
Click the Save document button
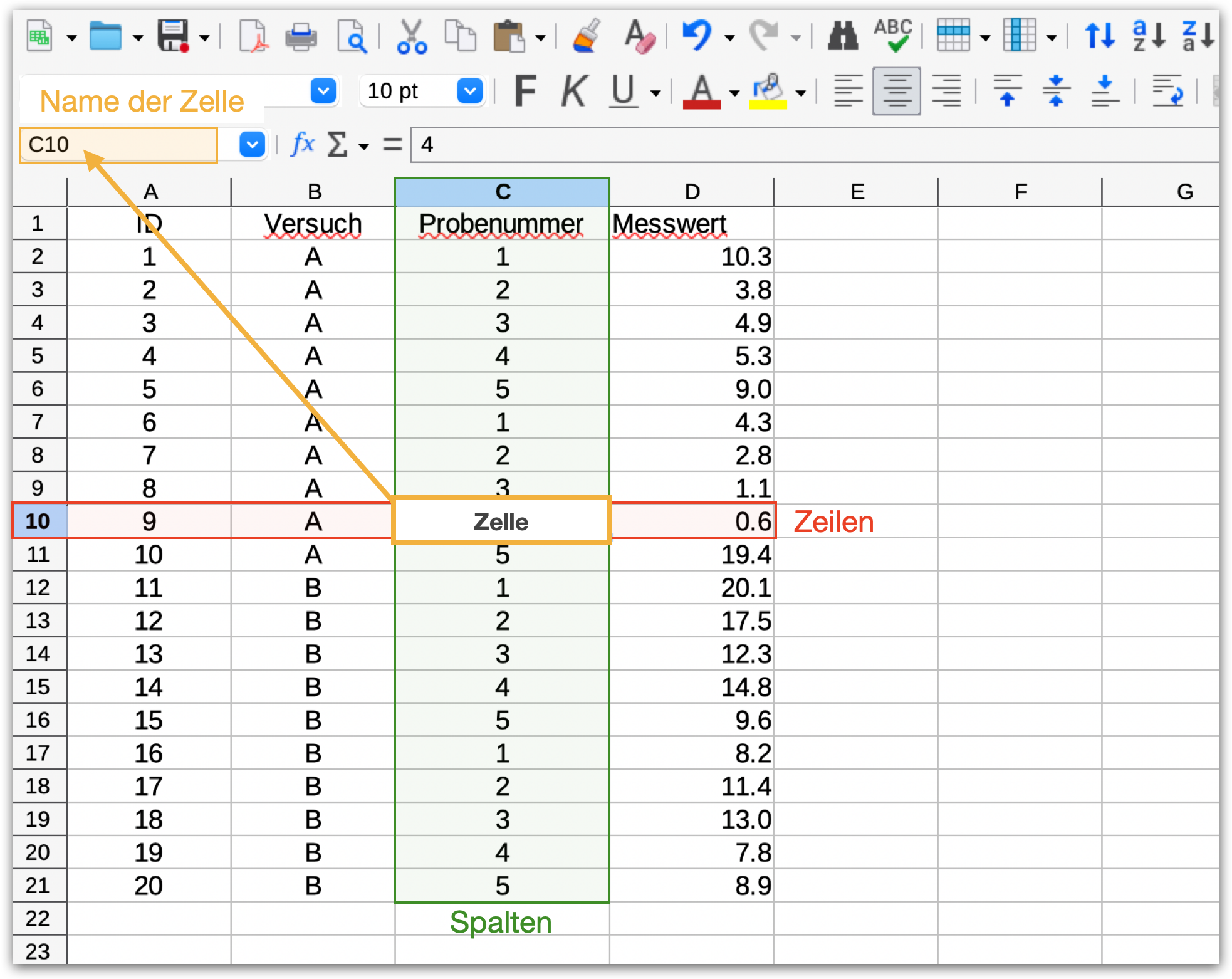tap(173, 36)
